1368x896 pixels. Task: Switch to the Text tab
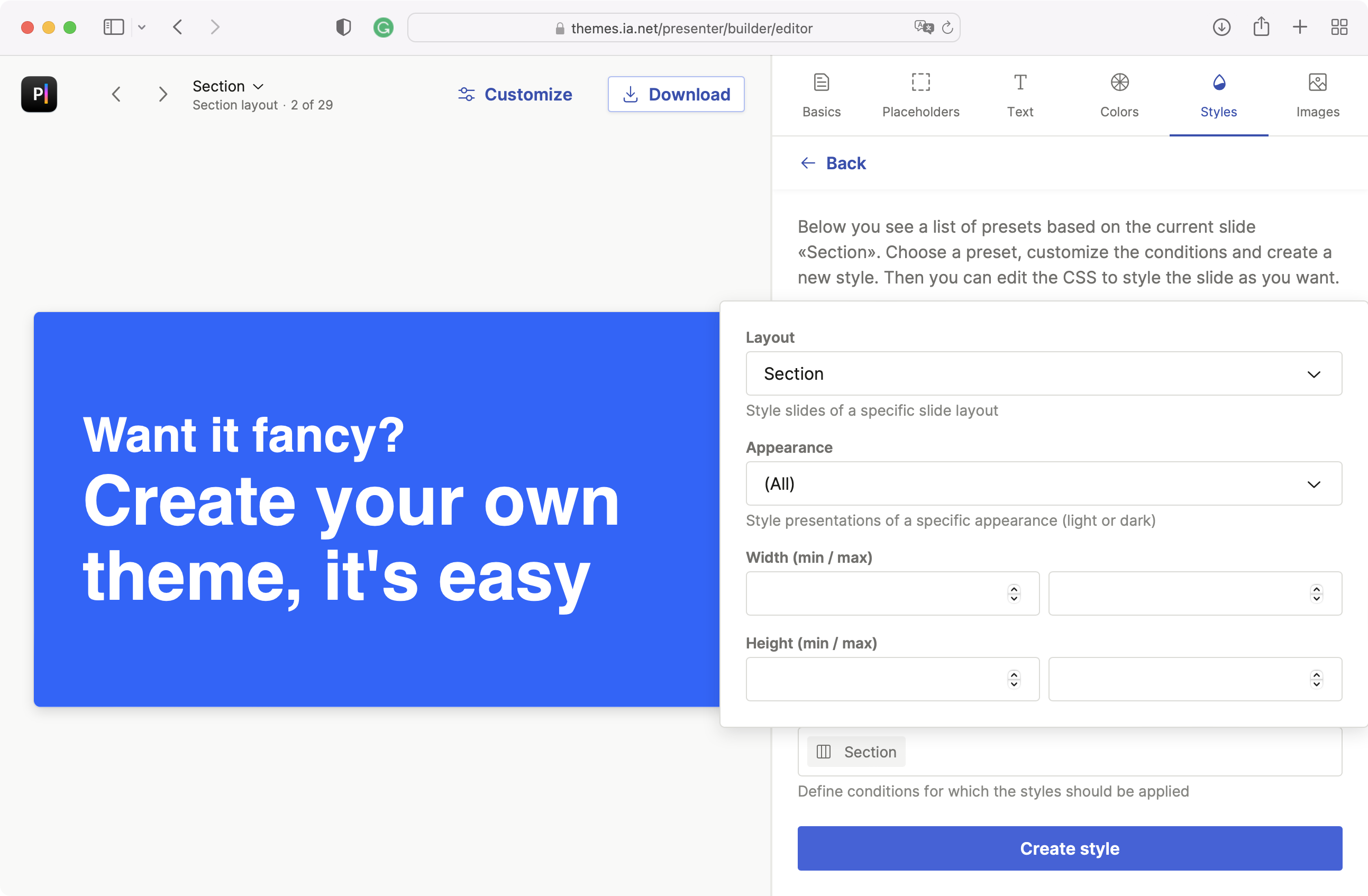[1020, 95]
